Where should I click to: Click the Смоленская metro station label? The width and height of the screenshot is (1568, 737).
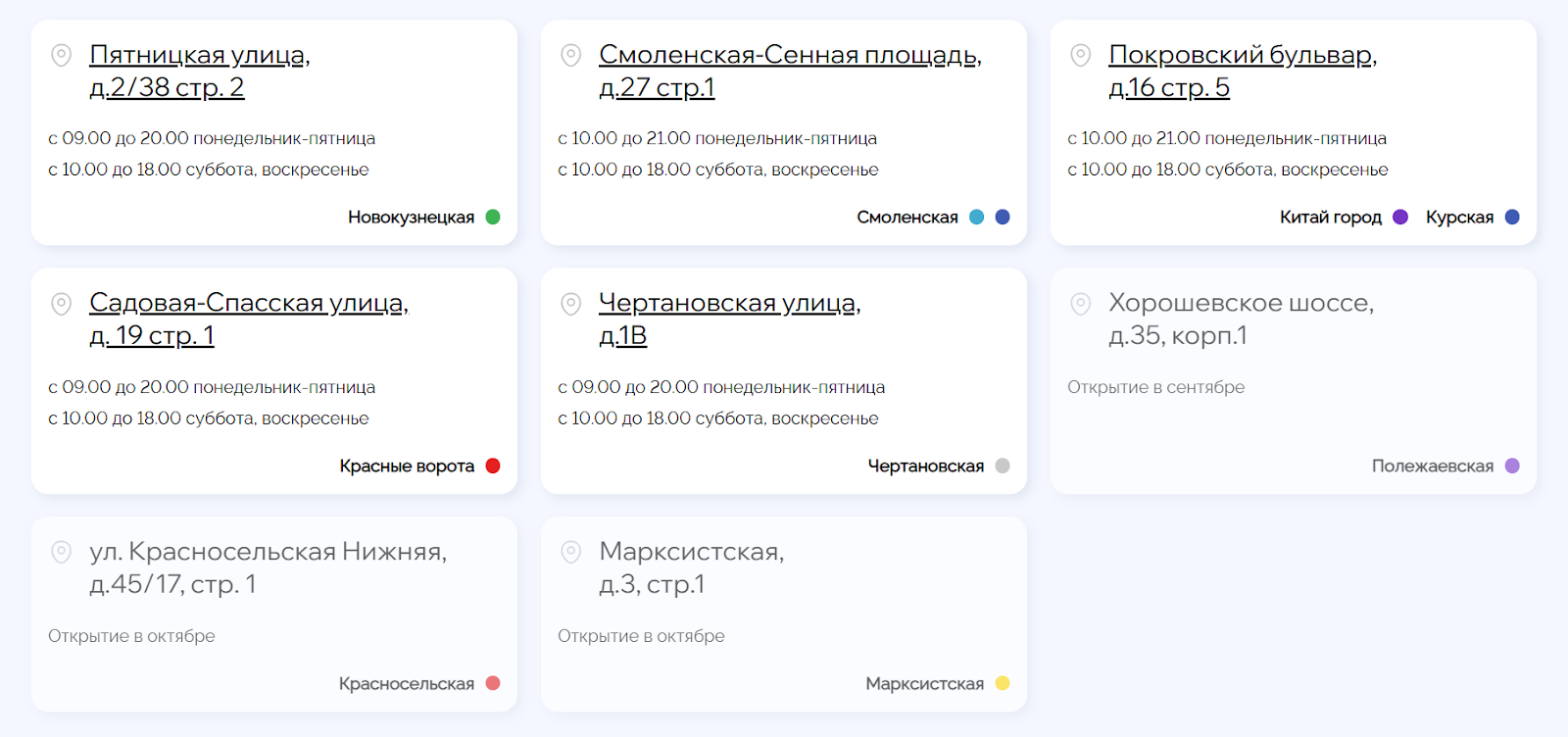tap(907, 218)
